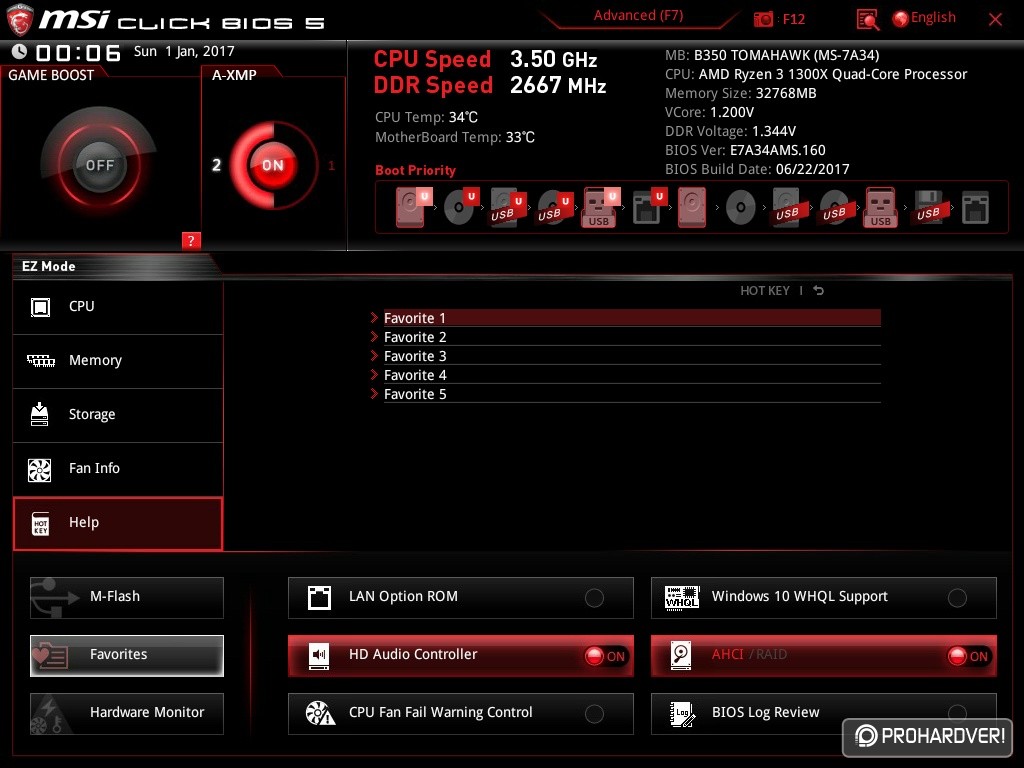1024x768 pixels.
Task: Toggle AHCI / RAID switch
Action: click(968, 656)
